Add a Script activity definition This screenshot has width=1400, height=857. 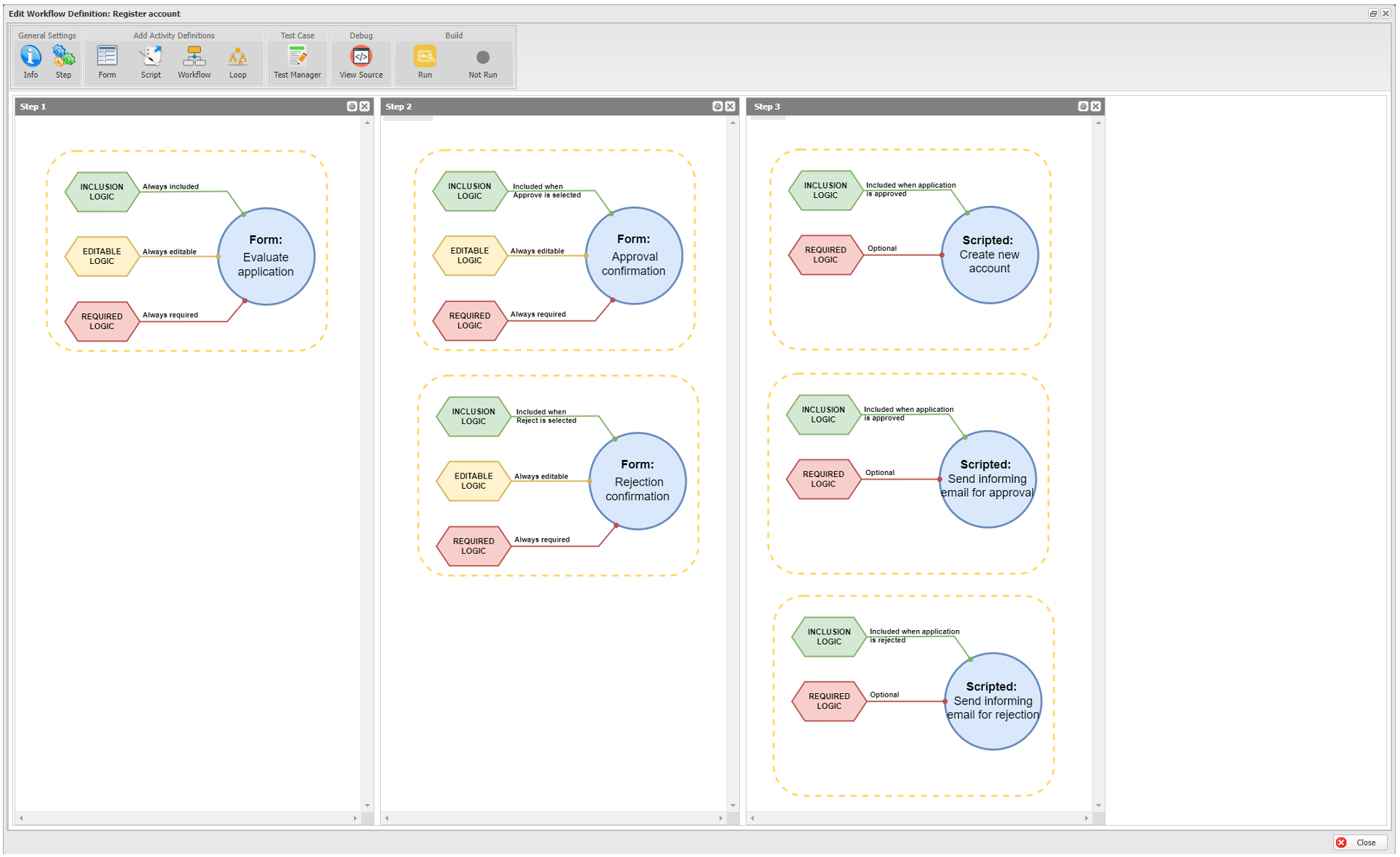point(151,62)
